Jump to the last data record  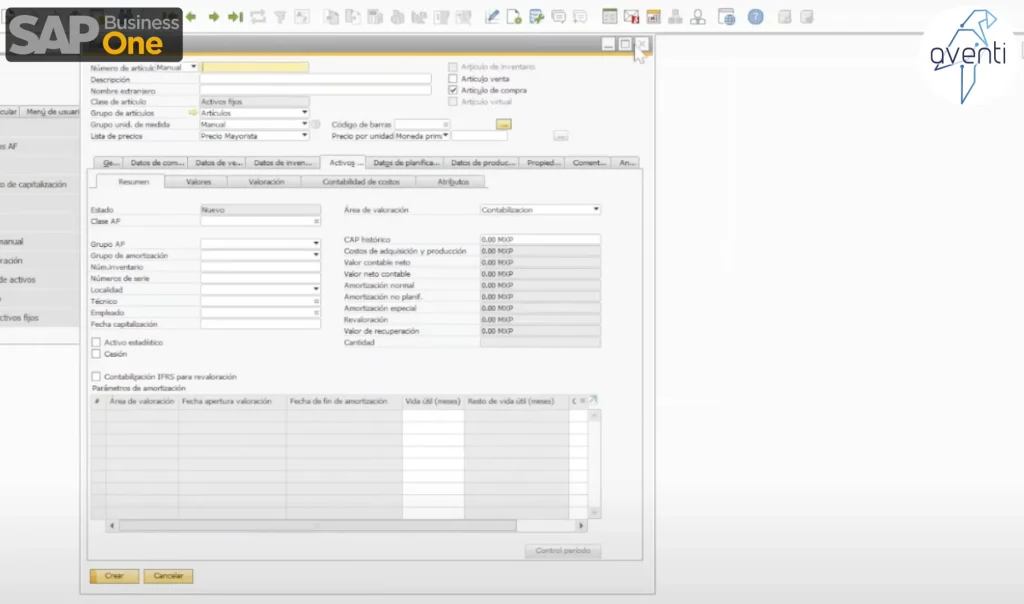tap(235, 16)
